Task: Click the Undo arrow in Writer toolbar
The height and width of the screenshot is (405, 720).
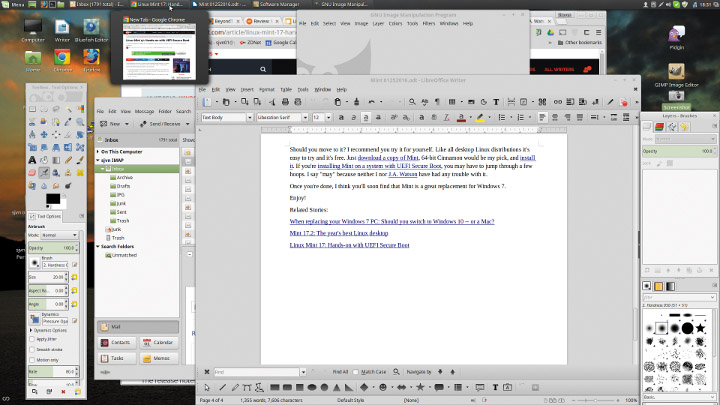Action: pos(371,102)
